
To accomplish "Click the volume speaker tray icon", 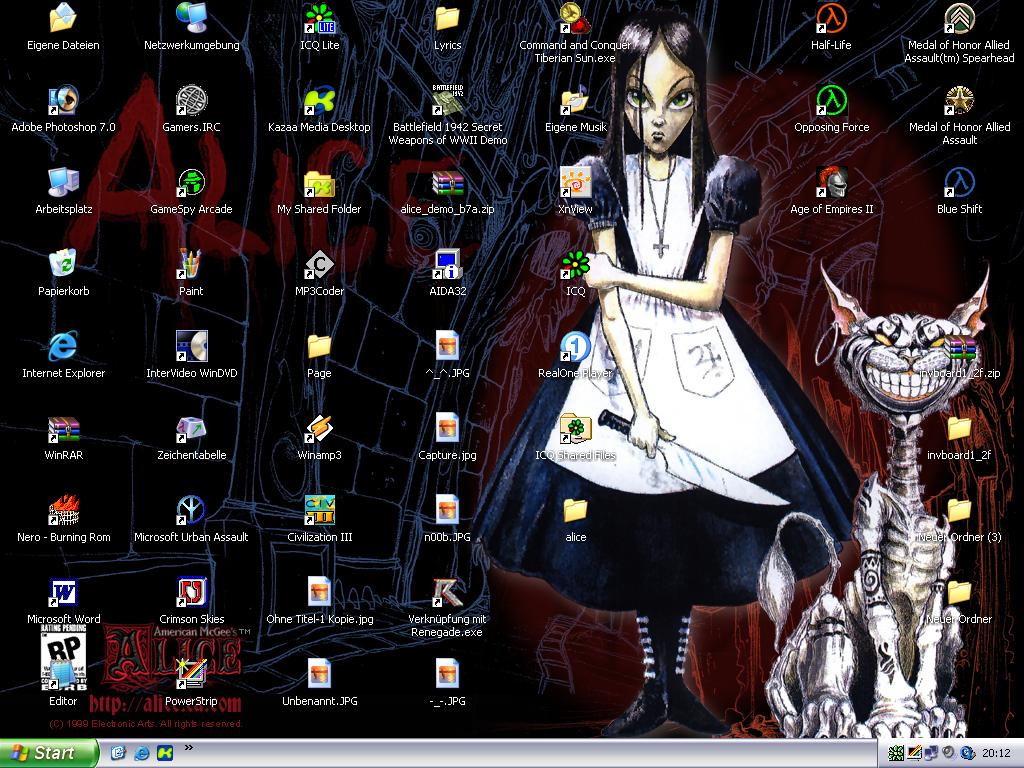I will 949,753.
